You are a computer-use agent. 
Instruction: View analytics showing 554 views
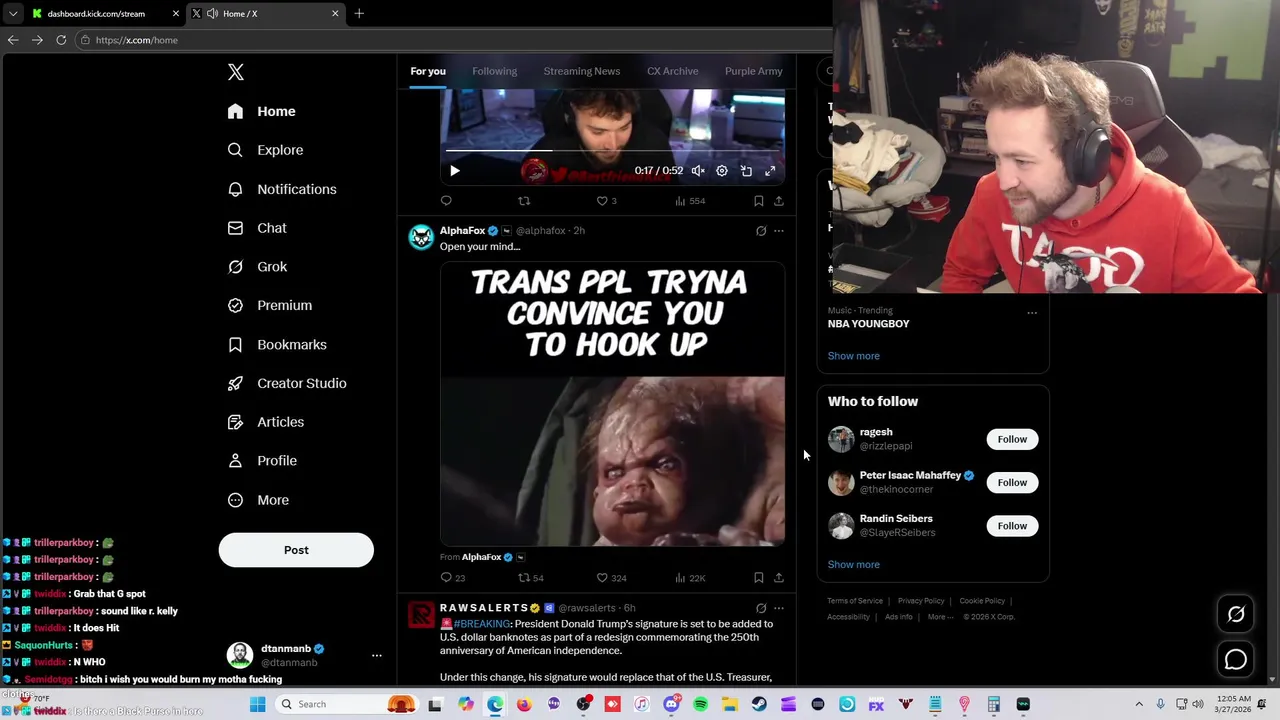tap(690, 201)
